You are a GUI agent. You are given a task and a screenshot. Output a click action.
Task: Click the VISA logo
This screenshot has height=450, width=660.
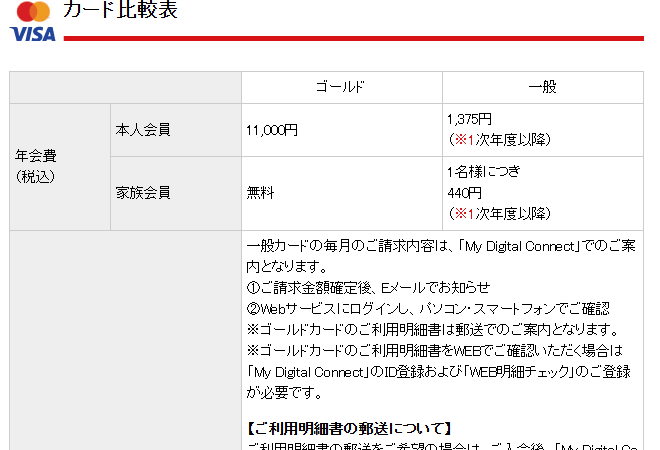[32, 34]
